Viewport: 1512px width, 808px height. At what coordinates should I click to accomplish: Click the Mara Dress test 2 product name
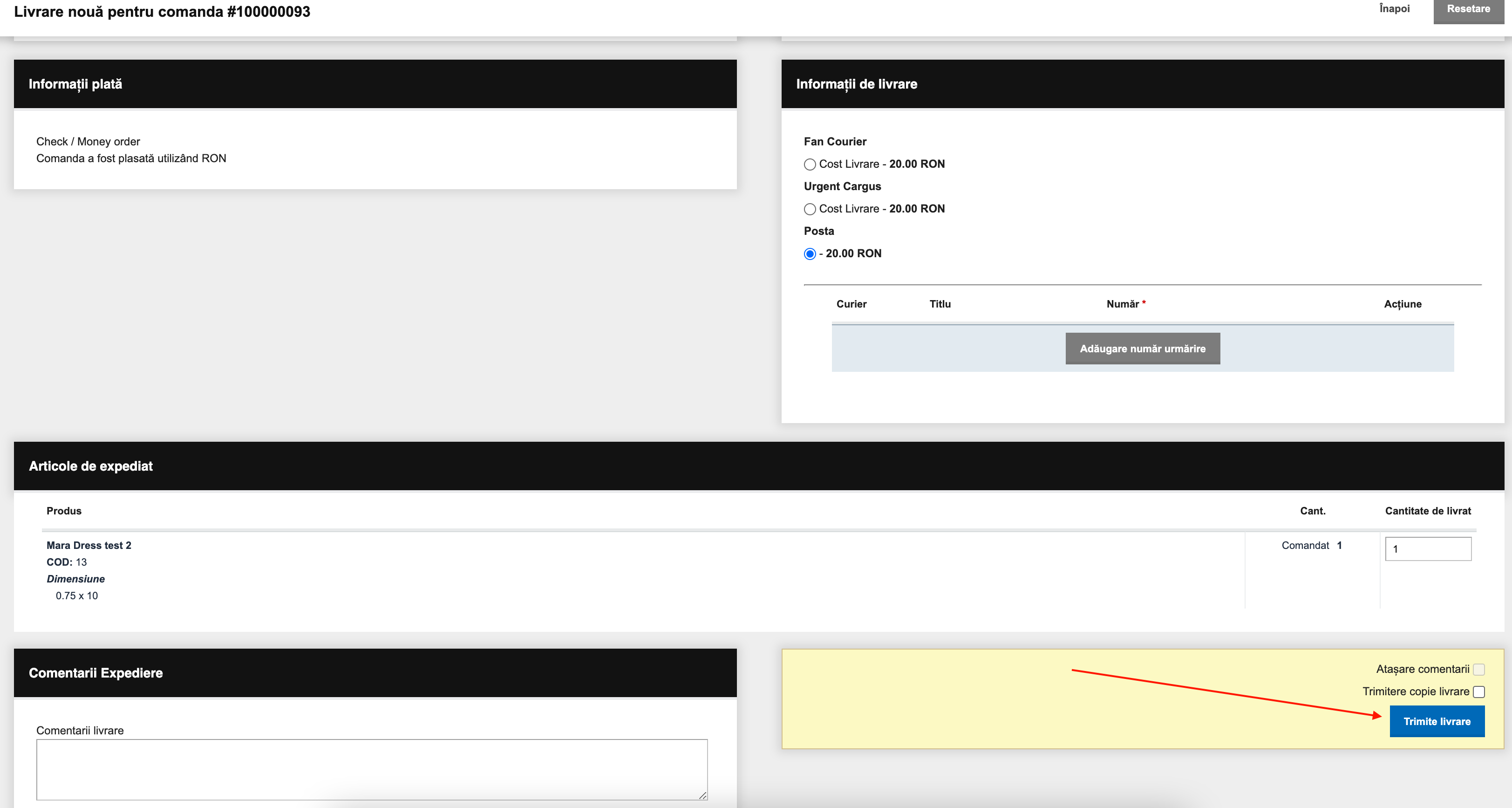pyautogui.click(x=89, y=545)
